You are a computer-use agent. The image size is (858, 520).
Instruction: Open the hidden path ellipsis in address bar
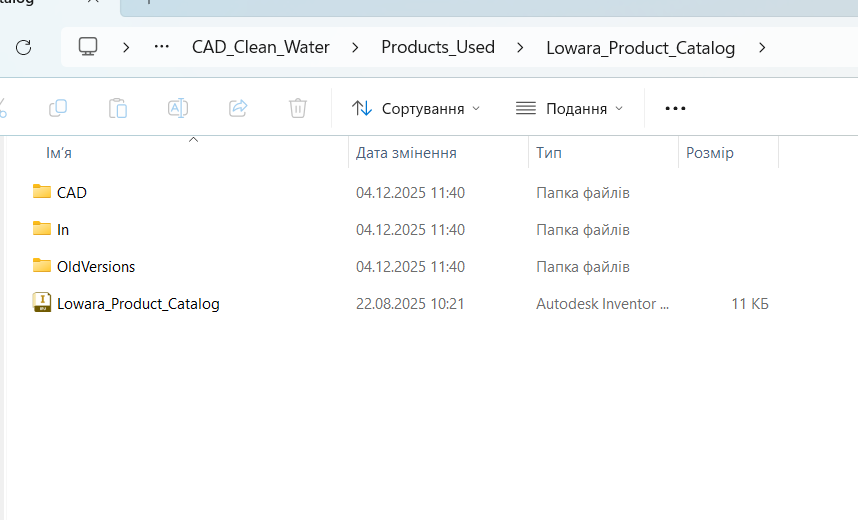coord(161,47)
